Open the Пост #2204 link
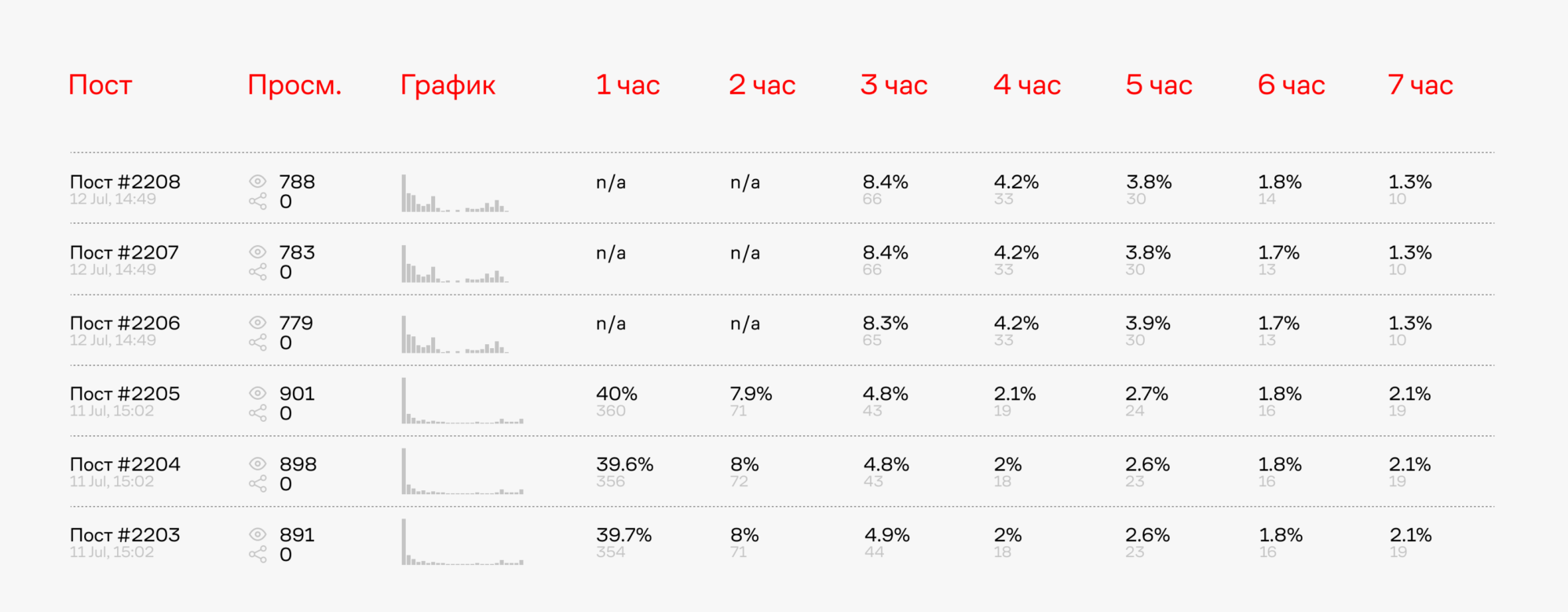 click(x=125, y=464)
